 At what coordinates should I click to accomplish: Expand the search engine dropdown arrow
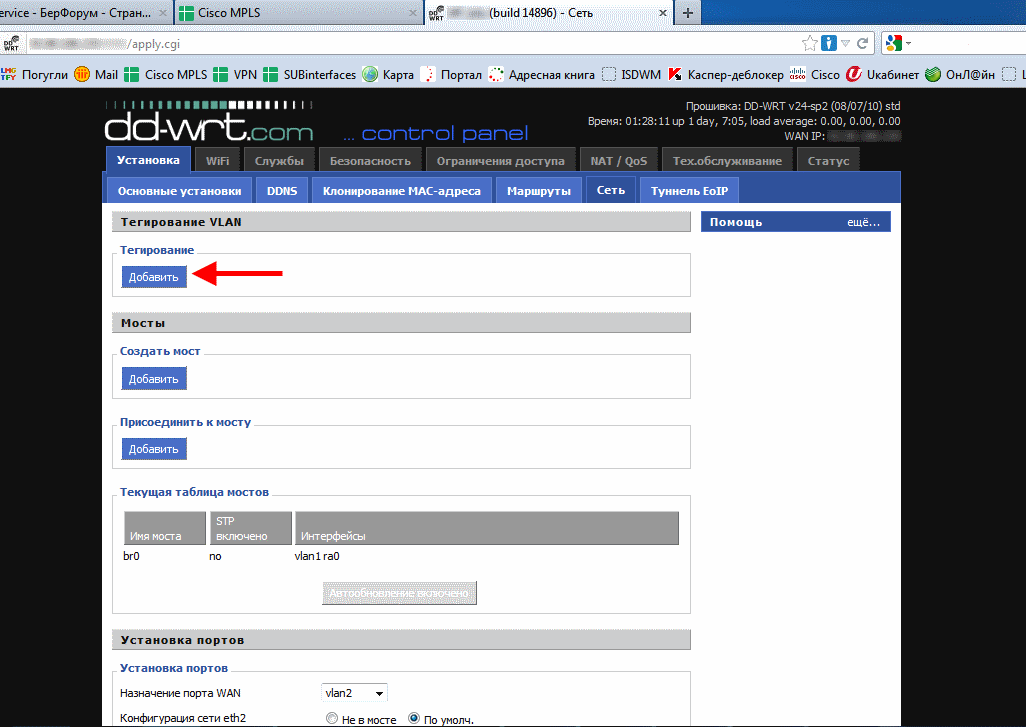point(910,44)
